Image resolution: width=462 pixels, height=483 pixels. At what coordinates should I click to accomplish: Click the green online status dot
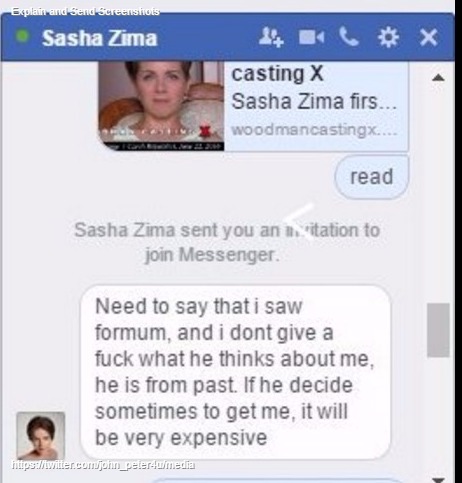click(x=22, y=36)
